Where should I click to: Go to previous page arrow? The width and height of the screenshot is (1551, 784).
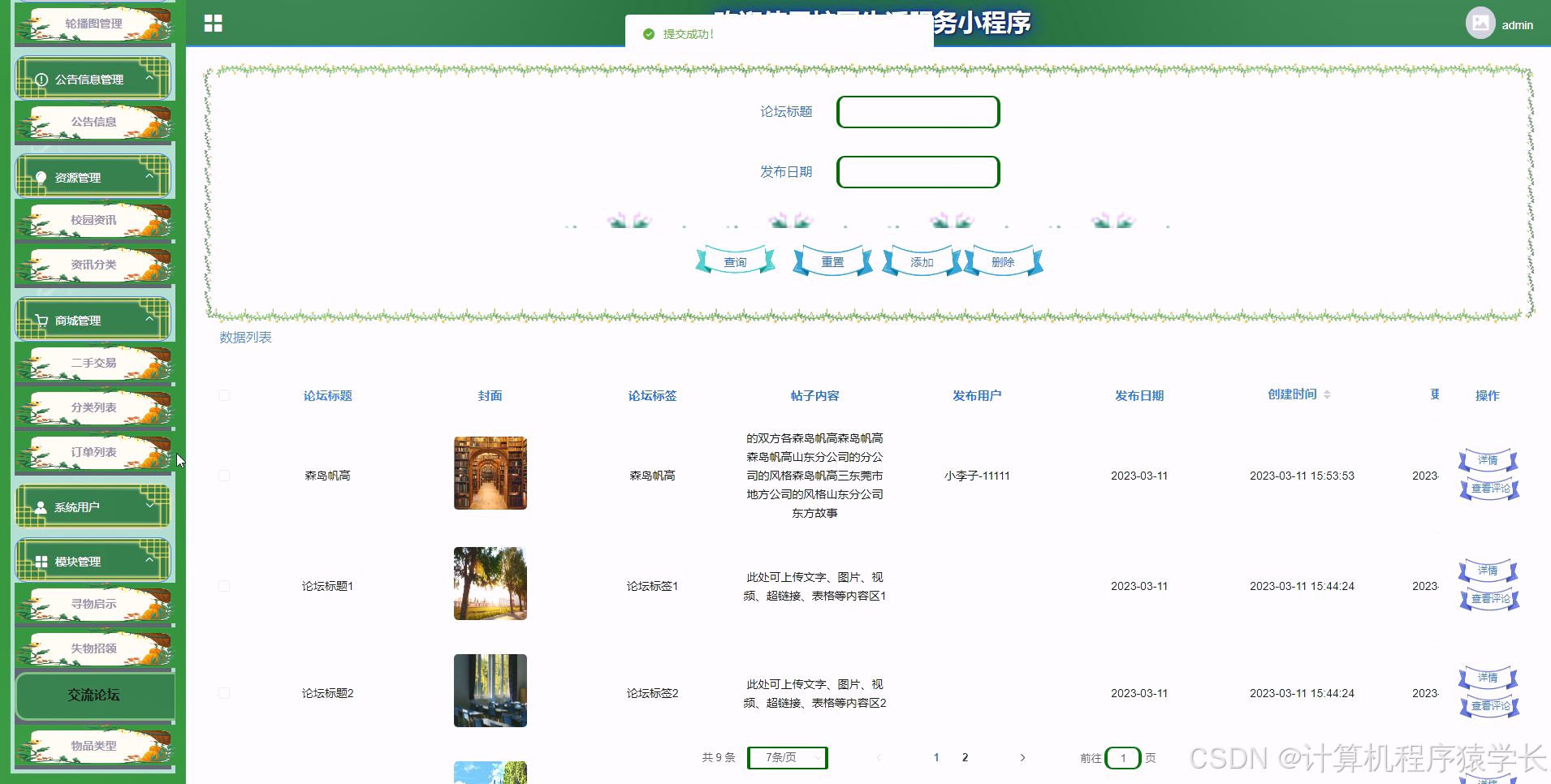(879, 757)
